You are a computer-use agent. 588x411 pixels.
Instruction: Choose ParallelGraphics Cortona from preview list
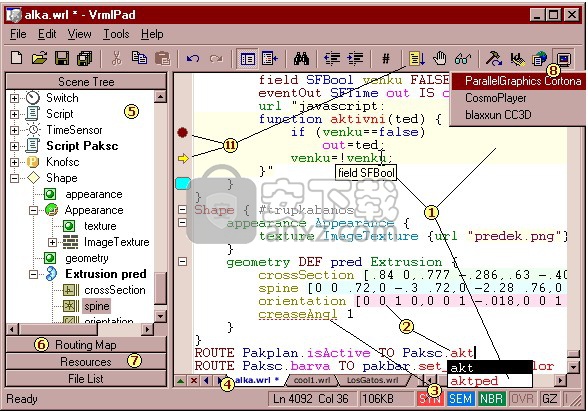pyautogui.click(x=518, y=81)
